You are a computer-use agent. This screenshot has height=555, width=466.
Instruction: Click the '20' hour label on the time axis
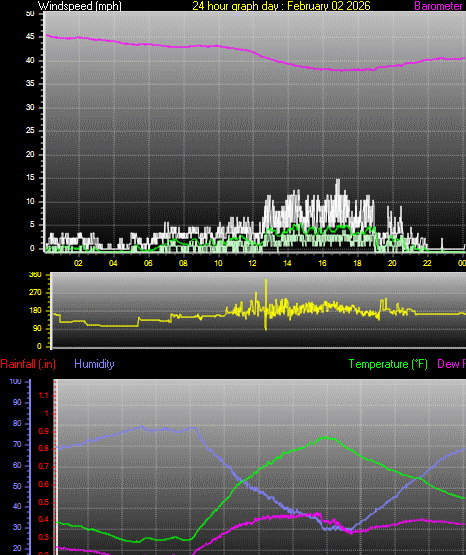[x=392, y=263]
